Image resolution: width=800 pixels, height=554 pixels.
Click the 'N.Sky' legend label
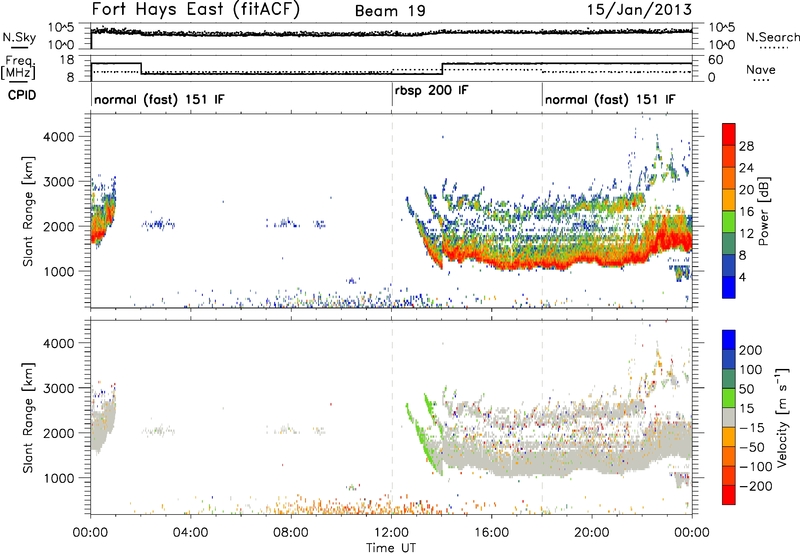[x=19, y=37]
